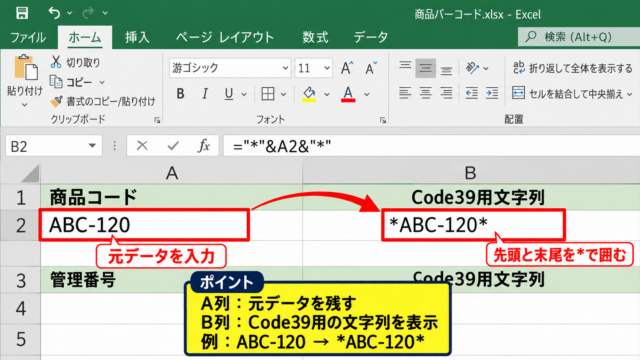Viewport: 640px width, 360px height.
Task: Click the Redo arrow icon
Action: (x=87, y=13)
